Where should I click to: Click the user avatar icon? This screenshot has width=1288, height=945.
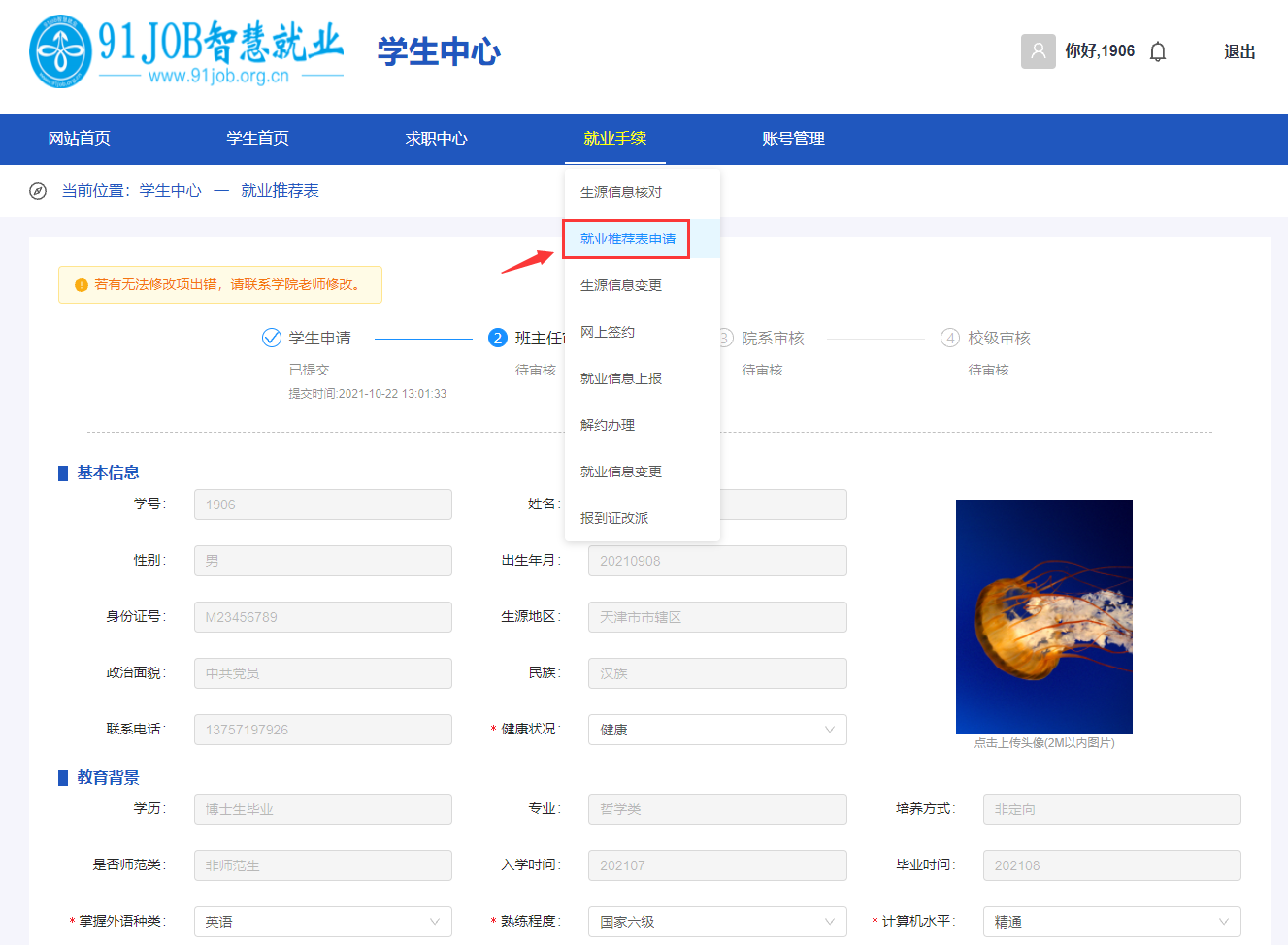click(x=1038, y=51)
